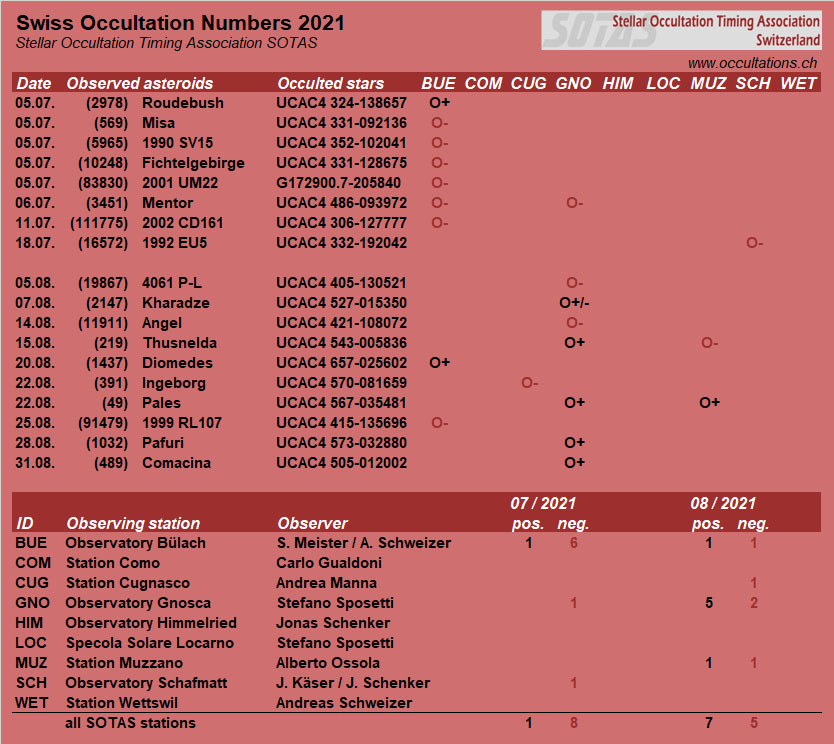834x744 pixels.
Task: Click the "O+/-" result in the Kharadze row
Action: pos(574,303)
